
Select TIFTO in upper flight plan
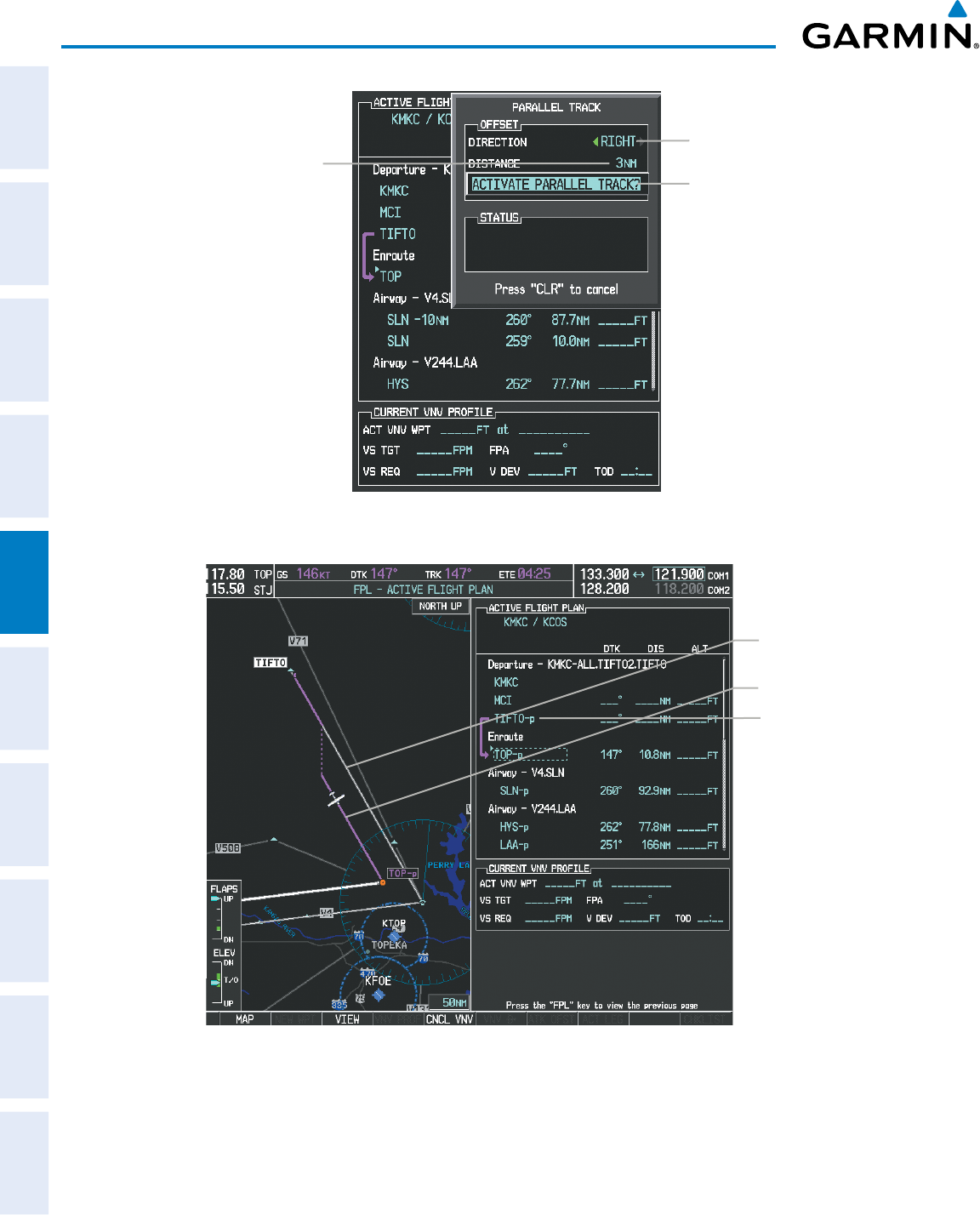tap(397, 233)
